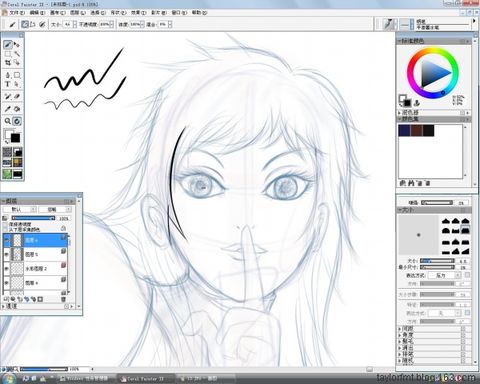Screen dimensions: 480x384
Task: Select the Rectangular Selection tool
Action: point(8,54)
